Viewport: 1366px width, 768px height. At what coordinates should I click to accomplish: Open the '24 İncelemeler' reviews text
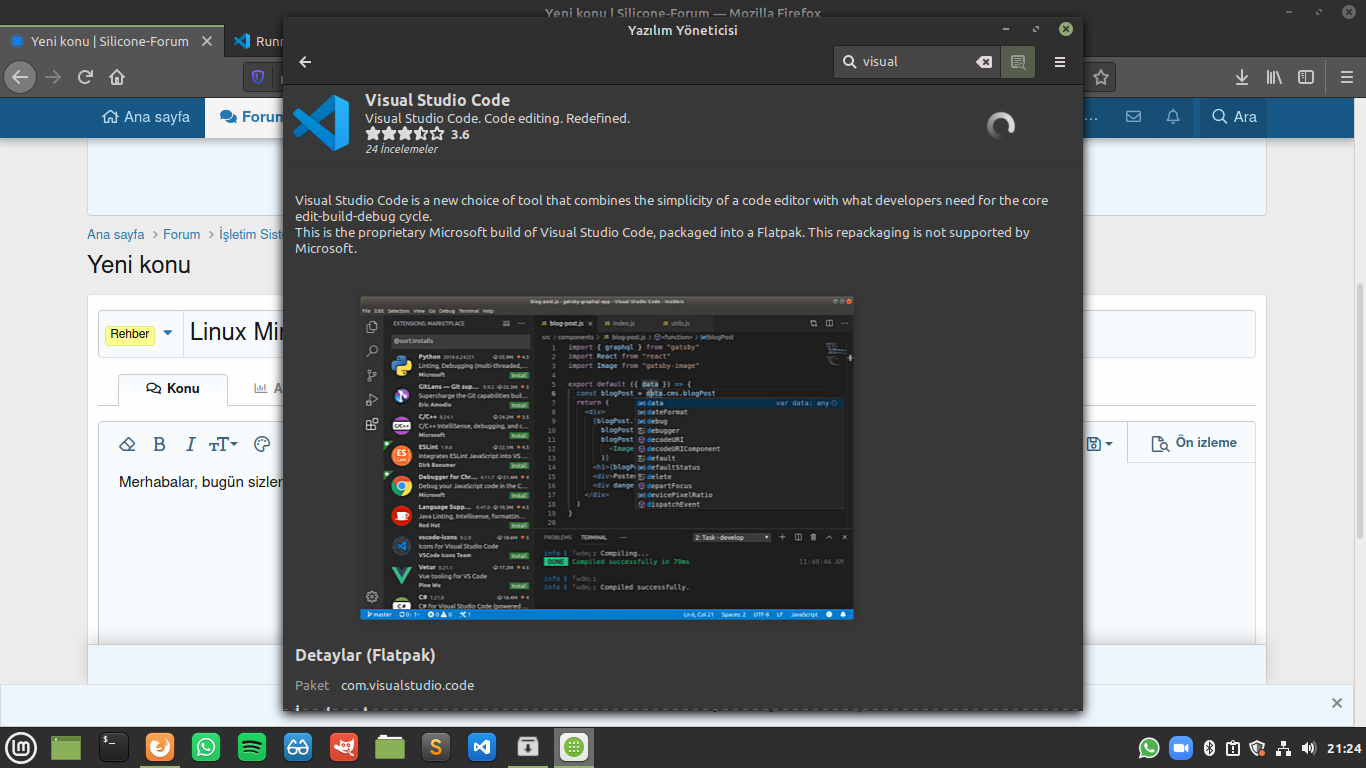402,149
